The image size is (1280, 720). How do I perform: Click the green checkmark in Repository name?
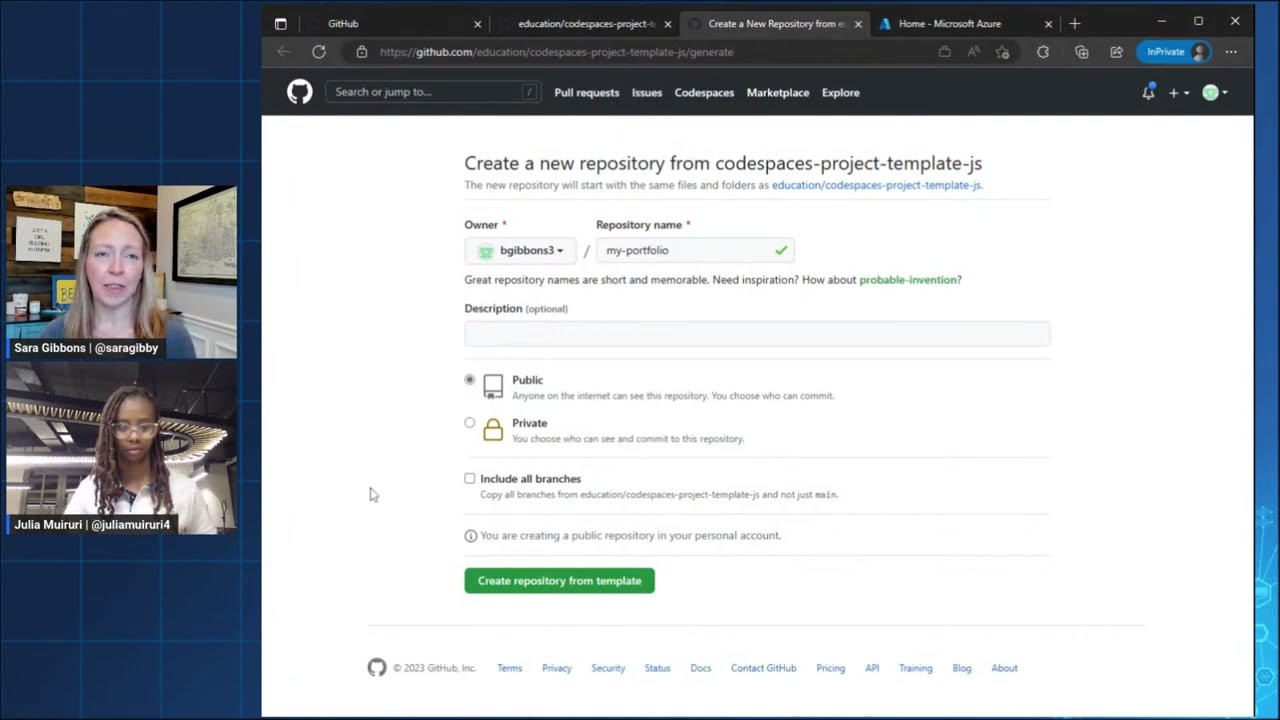[781, 250]
